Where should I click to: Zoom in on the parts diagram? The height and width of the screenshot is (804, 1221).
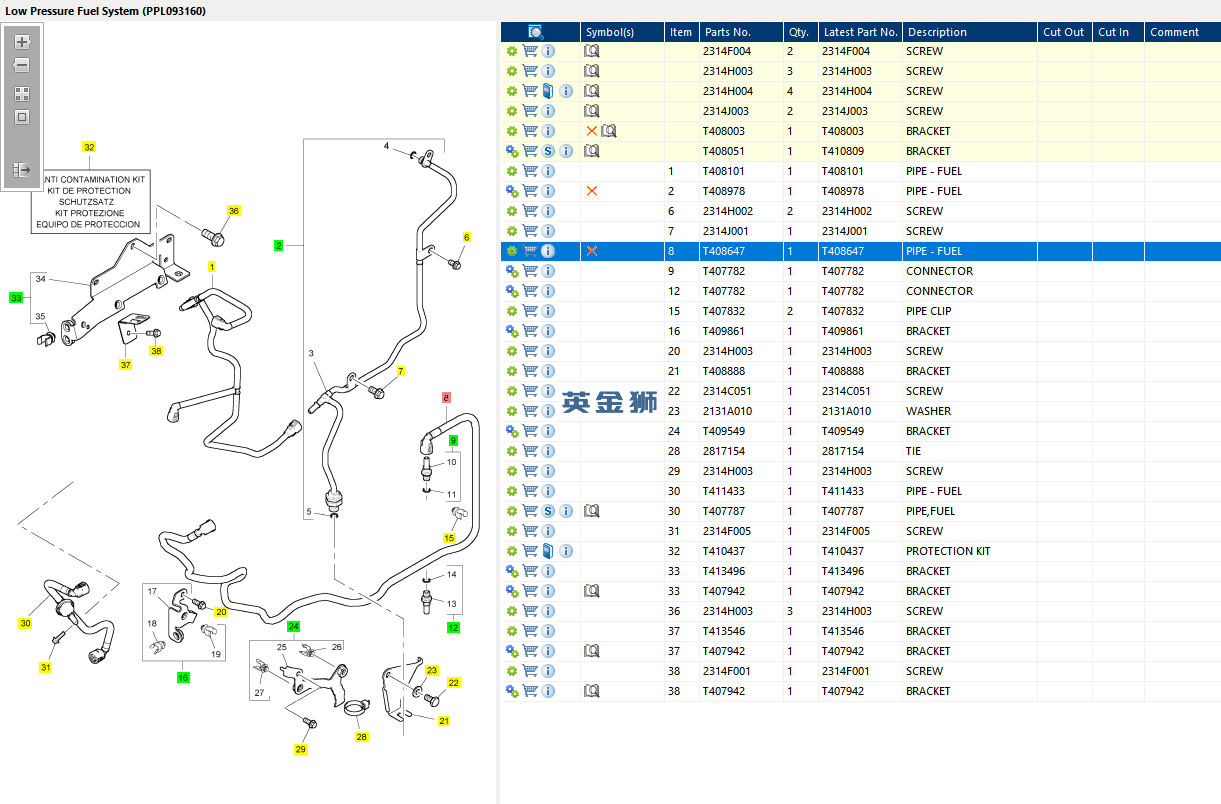[22, 43]
